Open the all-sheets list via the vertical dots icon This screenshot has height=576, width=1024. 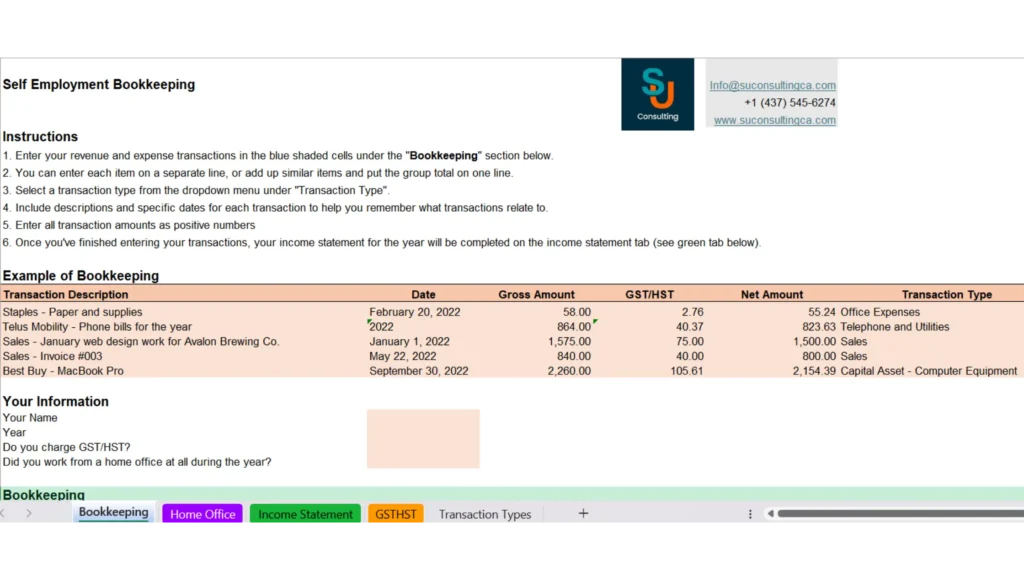pos(749,513)
